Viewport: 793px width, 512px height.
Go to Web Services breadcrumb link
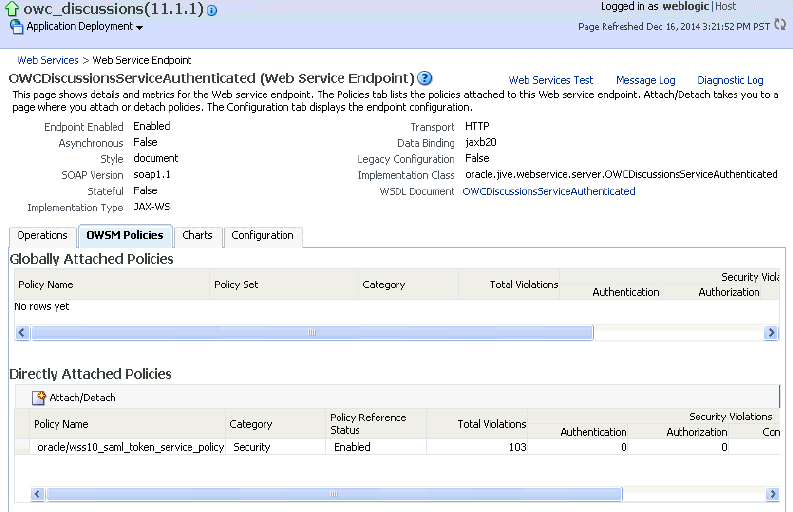pos(48,60)
